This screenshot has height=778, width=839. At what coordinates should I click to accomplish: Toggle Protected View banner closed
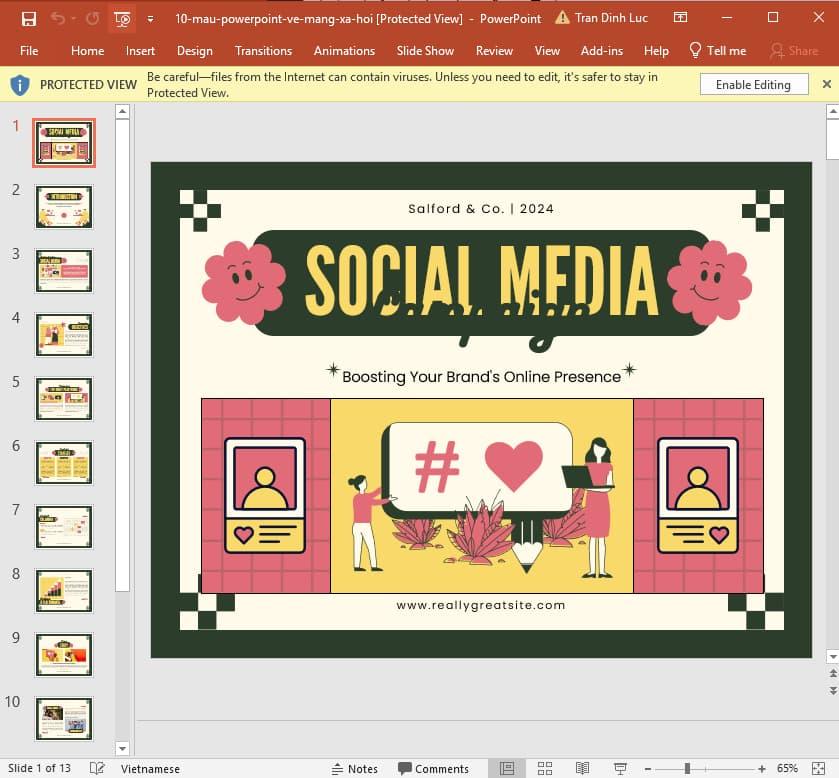(827, 84)
